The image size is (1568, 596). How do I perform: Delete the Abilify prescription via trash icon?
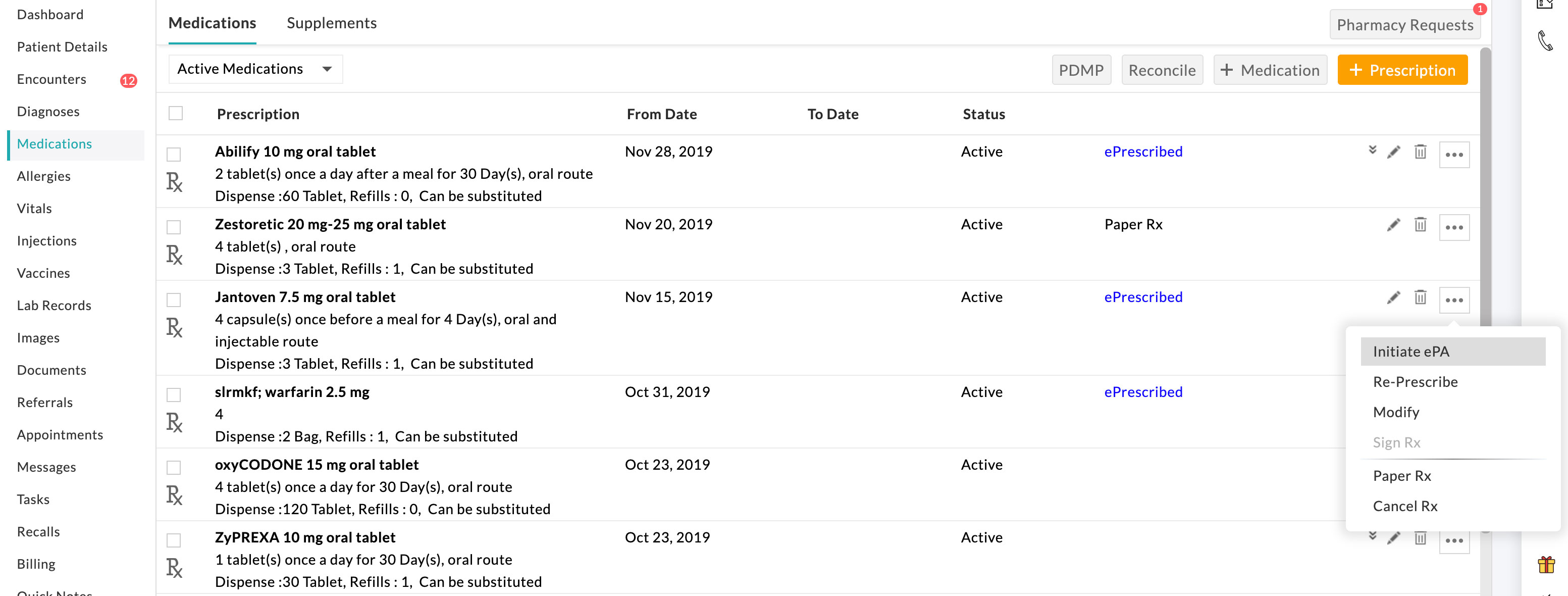point(1420,152)
